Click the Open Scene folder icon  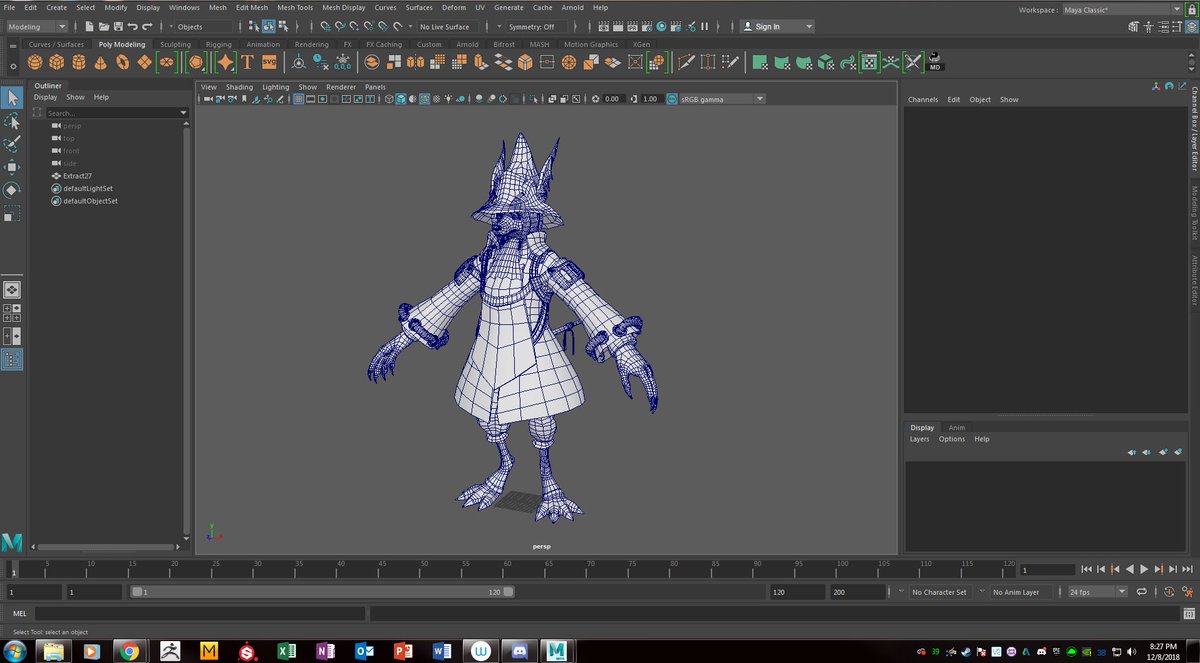point(104,26)
